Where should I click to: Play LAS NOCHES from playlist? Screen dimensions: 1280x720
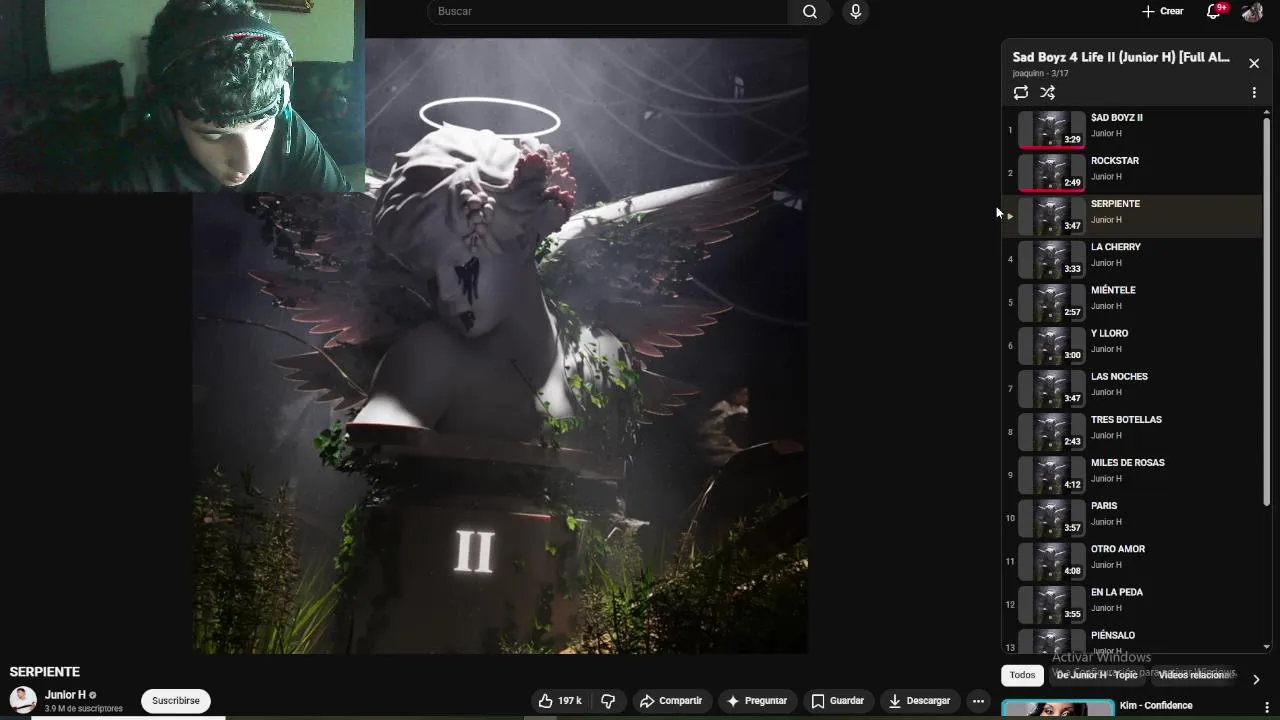point(1133,388)
